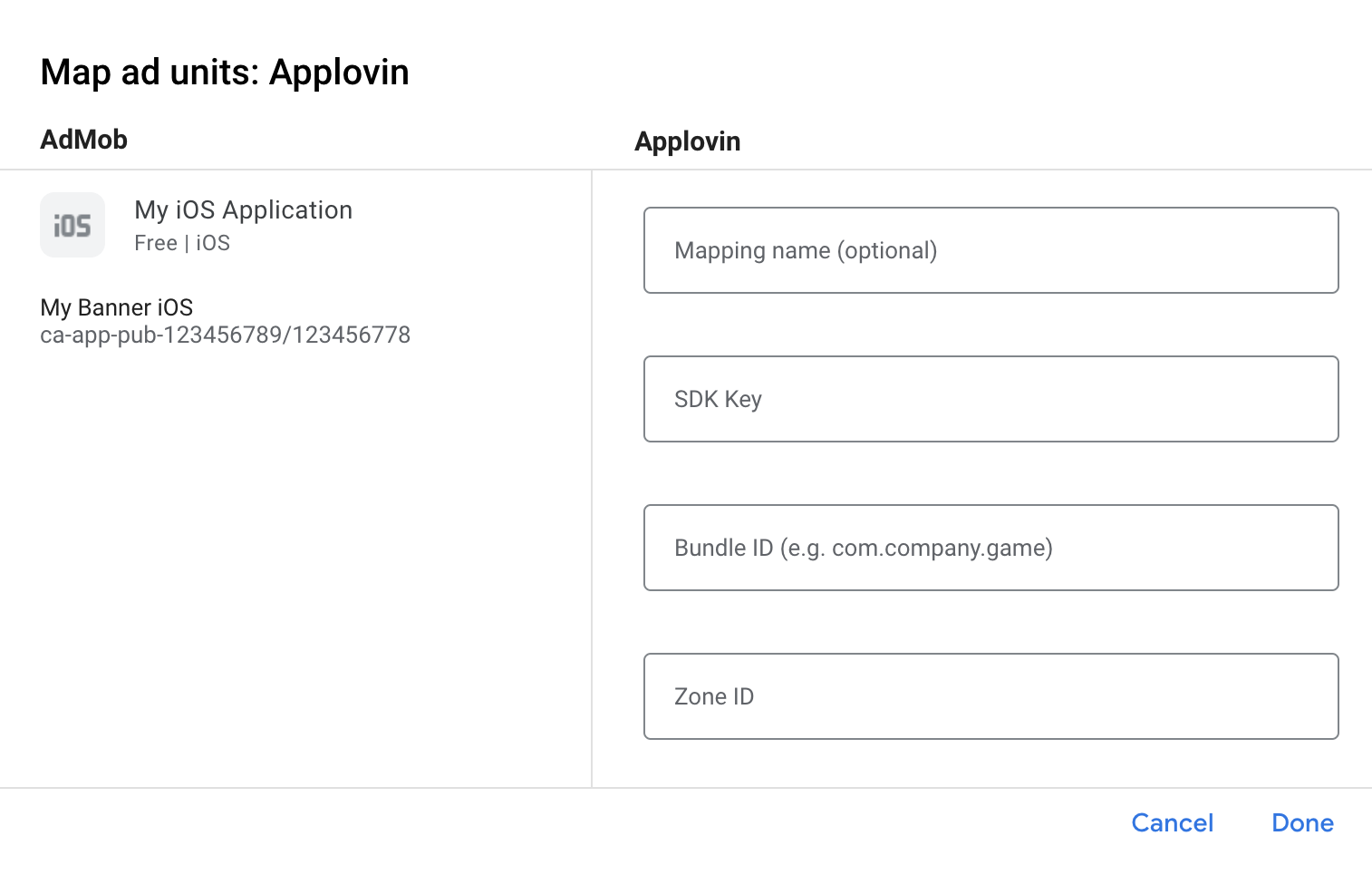This screenshot has width=1372, height=894.
Task: Select the Zone ID input box
Action: coord(990,696)
